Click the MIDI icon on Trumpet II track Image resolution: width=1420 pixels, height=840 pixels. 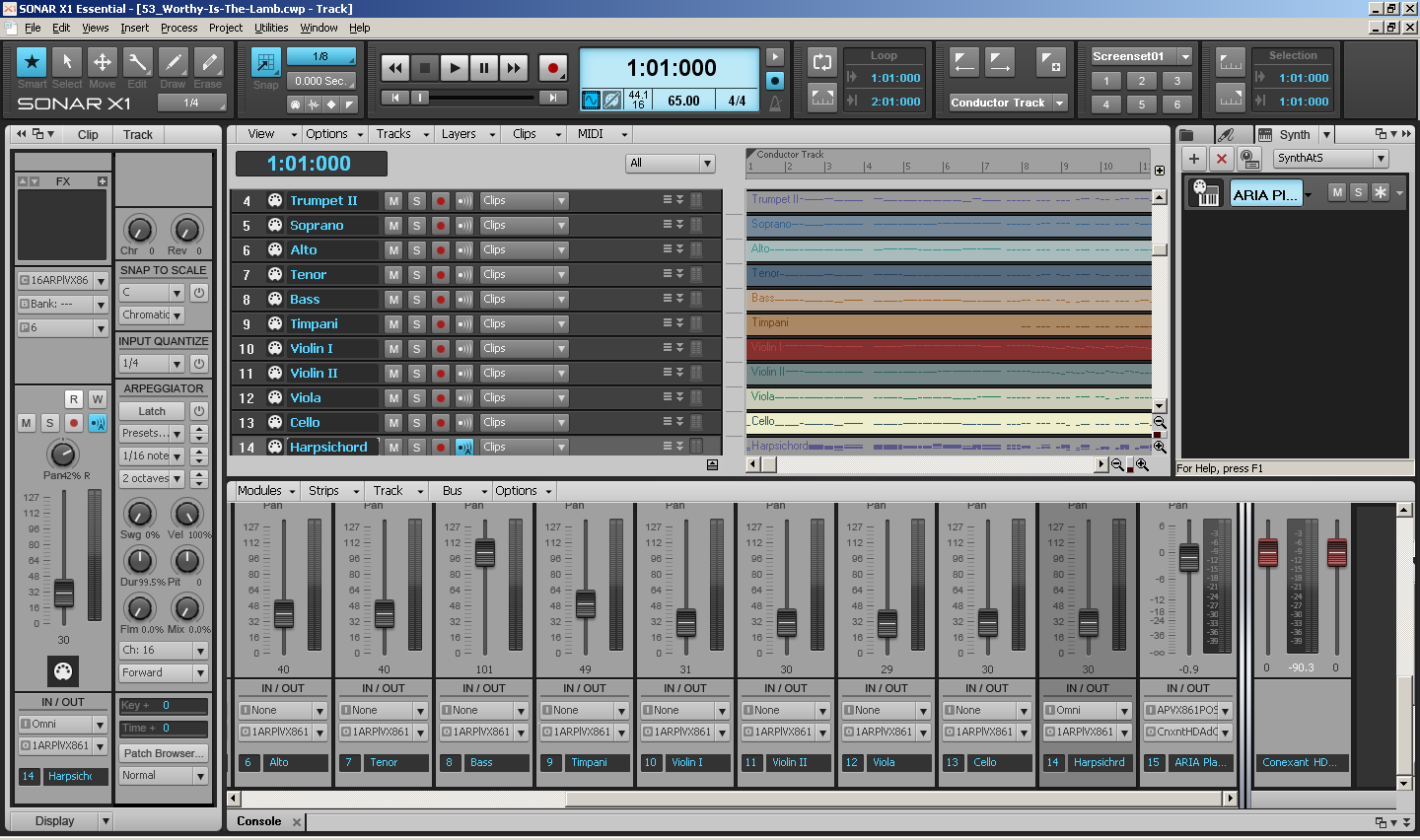click(275, 200)
